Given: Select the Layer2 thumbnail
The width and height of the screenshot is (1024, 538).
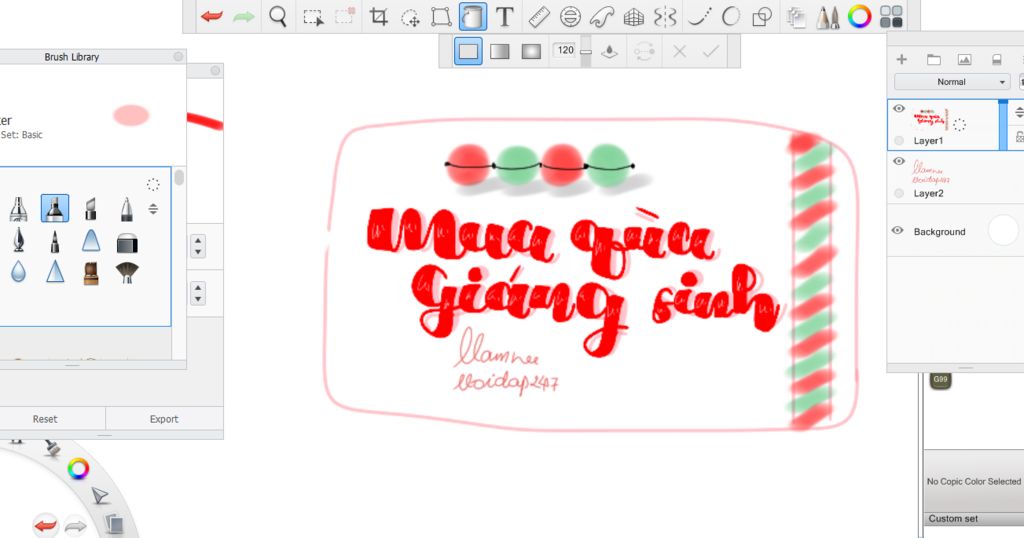Looking at the screenshot, I should 931,171.
